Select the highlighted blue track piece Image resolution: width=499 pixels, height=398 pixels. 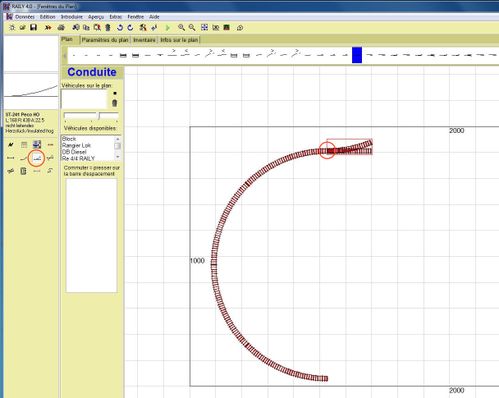[357, 55]
